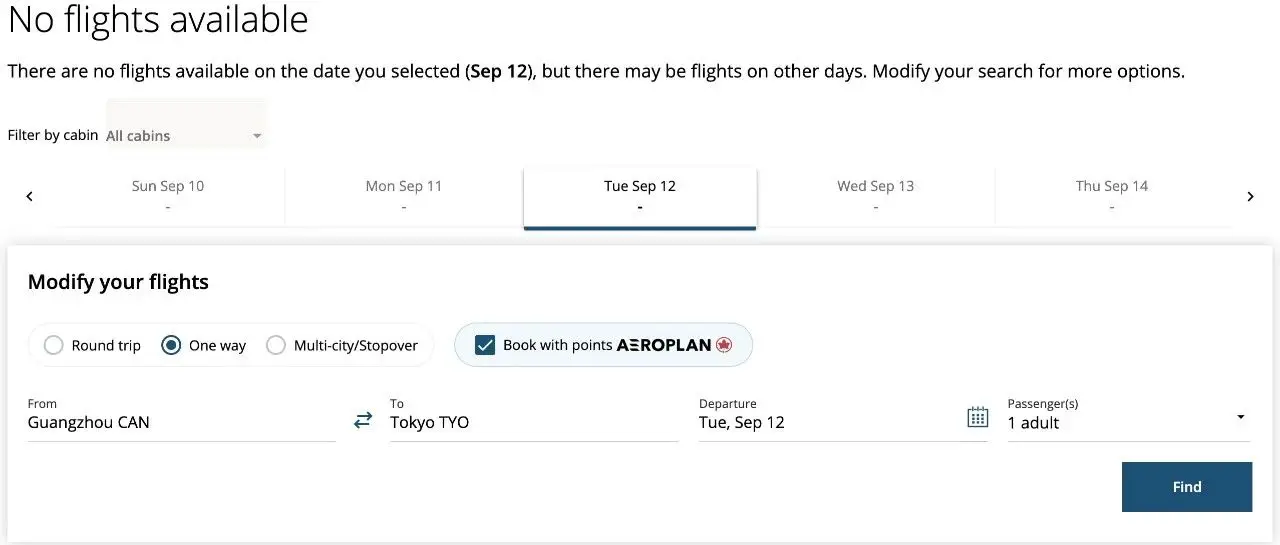Click the Aeroplan maple leaf logo
The height and width of the screenshot is (545, 1280).
click(724, 345)
